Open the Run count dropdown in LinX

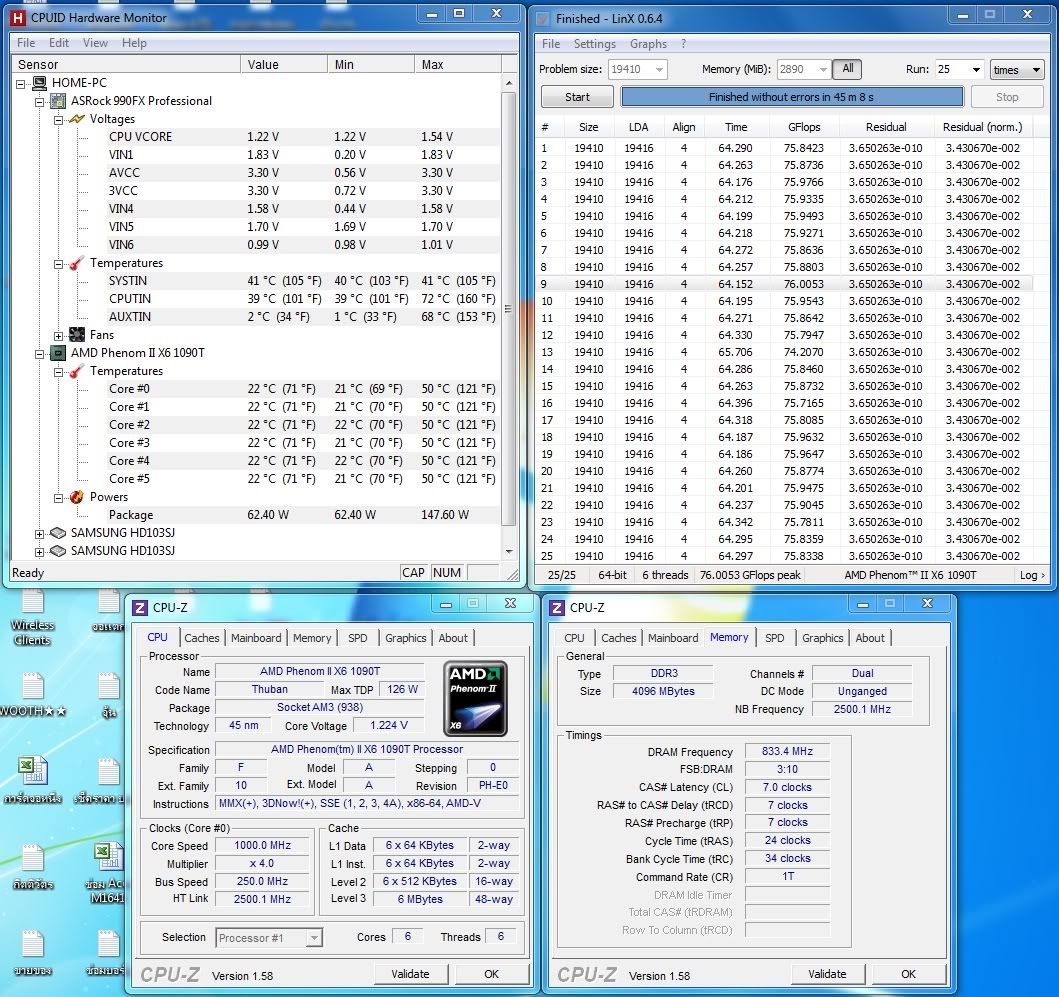[x=976, y=70]
